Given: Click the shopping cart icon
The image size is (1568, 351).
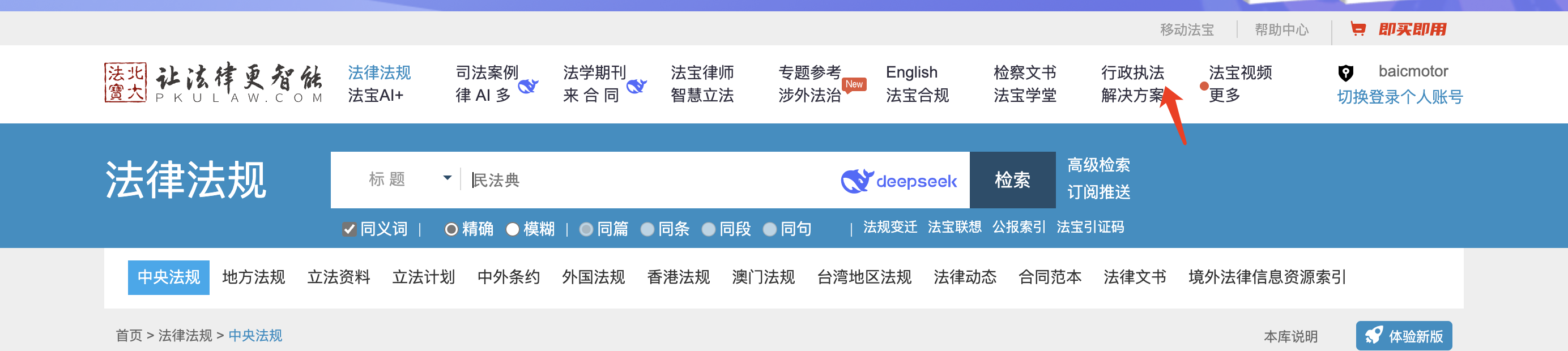Looking at the screenshot, I should 1357,29.
